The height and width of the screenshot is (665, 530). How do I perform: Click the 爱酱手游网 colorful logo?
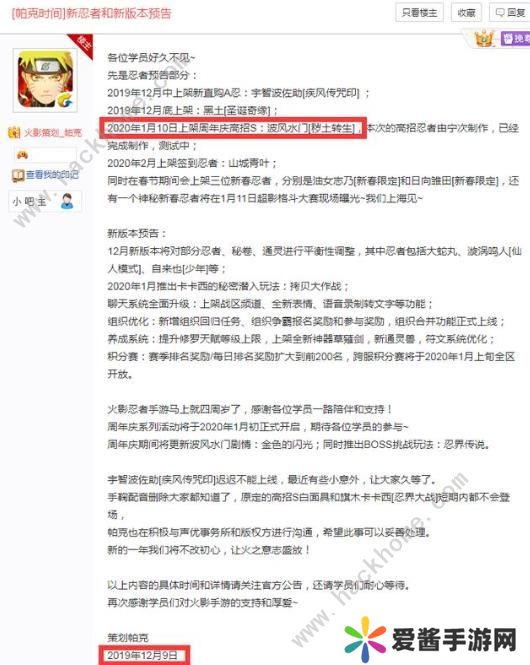click(431, 640)
